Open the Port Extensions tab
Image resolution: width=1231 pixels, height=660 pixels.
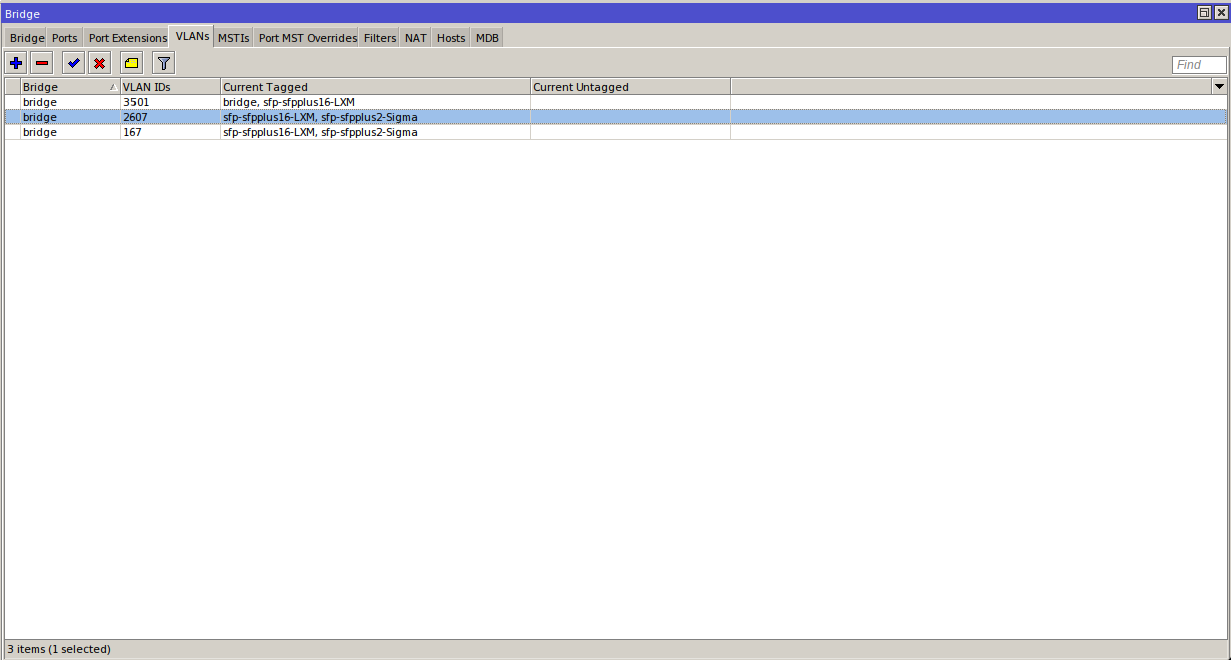pos(127,38)
